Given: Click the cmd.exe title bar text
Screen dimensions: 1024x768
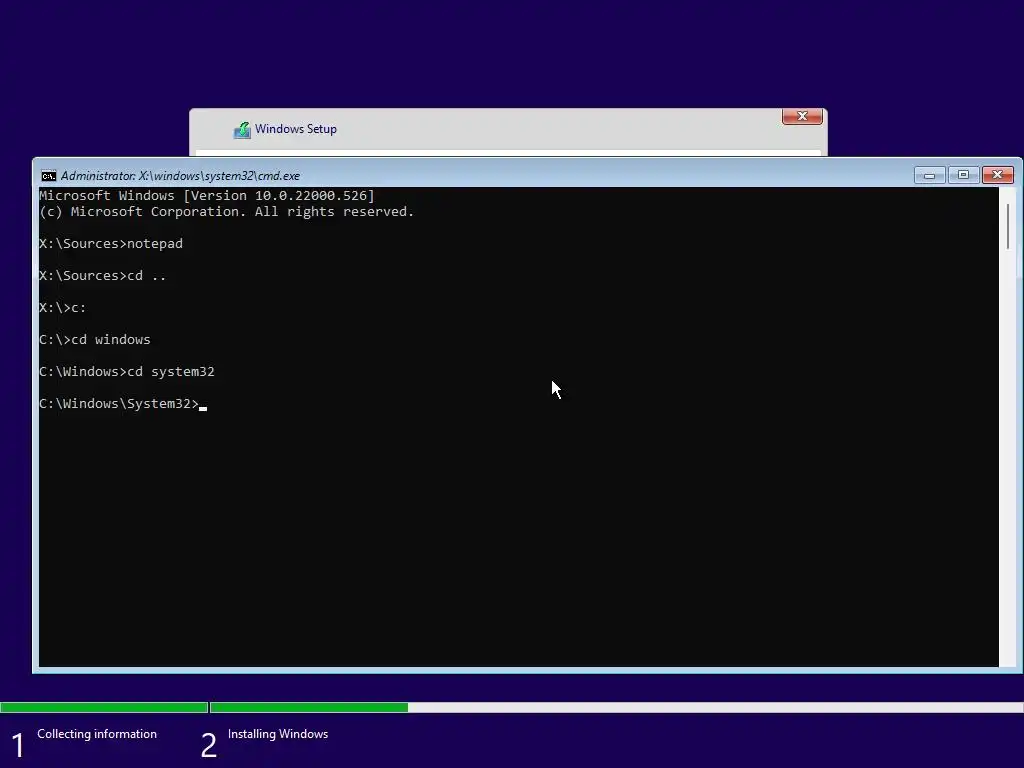Looking at the screenshot, I should tap(180, 176).
